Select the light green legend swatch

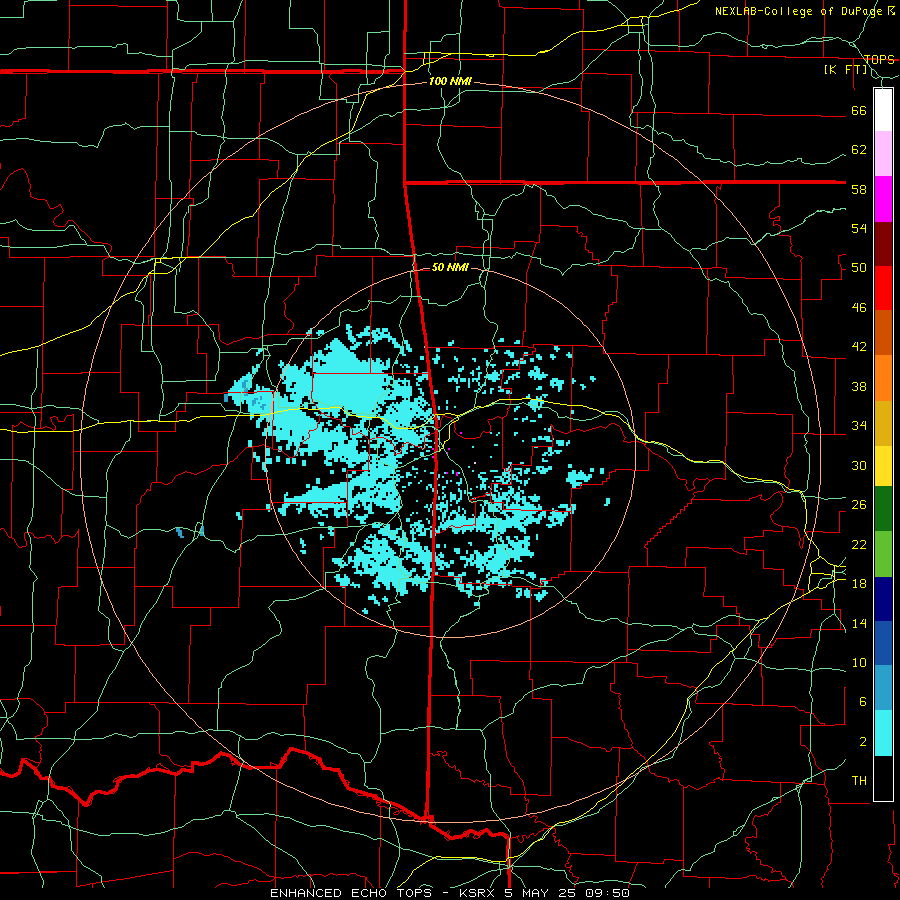coord(883,554)
